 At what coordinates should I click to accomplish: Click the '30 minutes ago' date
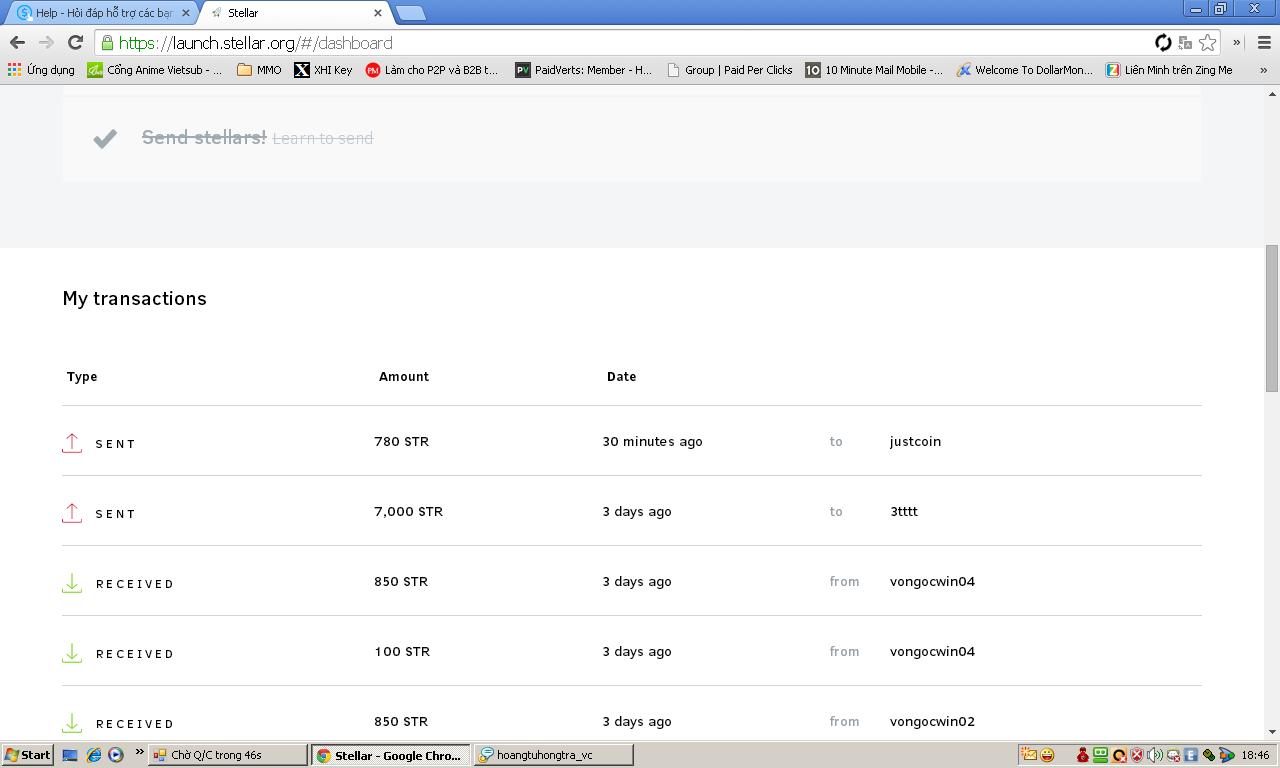652,441
